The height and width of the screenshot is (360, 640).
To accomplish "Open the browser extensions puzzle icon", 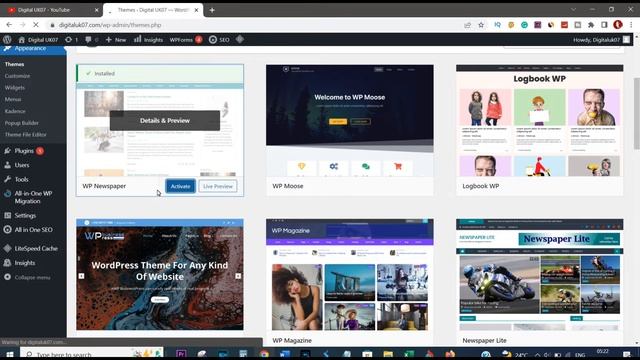I will (591, 25).
